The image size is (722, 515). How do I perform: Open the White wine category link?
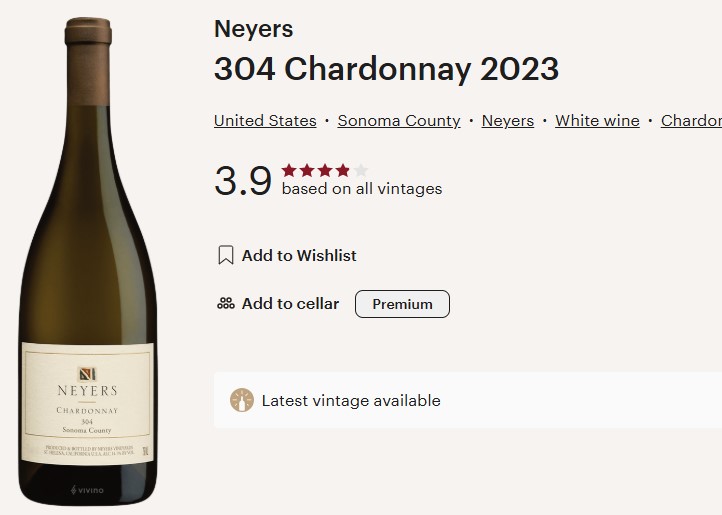(x=597, y=121)
